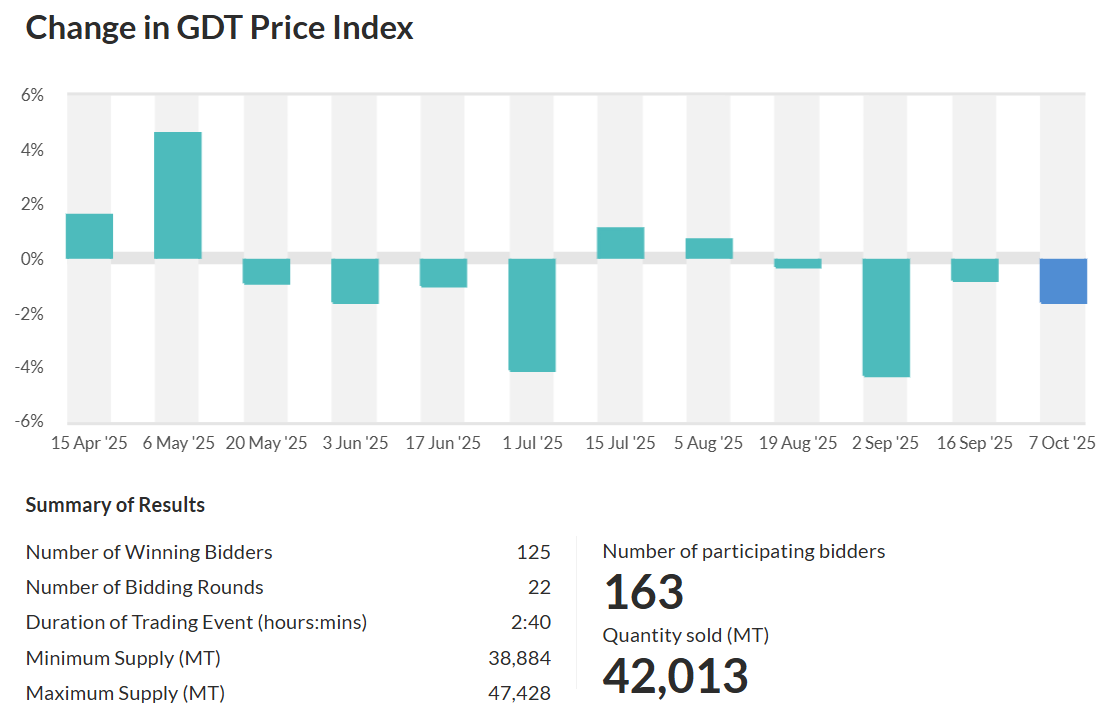
Task: Click the 19 Aug '25 small bar
Action: (798, 264)
